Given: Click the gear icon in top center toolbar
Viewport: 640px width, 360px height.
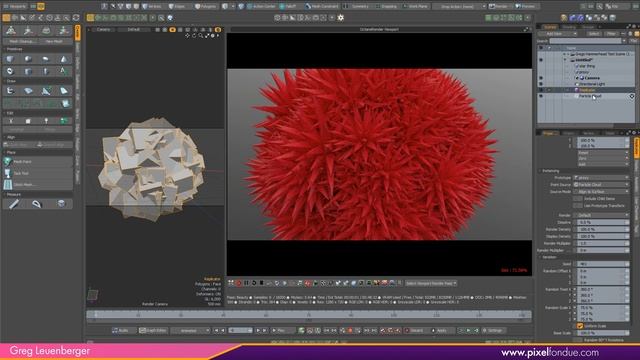Looking at the screenshot, I should (340, 18).
